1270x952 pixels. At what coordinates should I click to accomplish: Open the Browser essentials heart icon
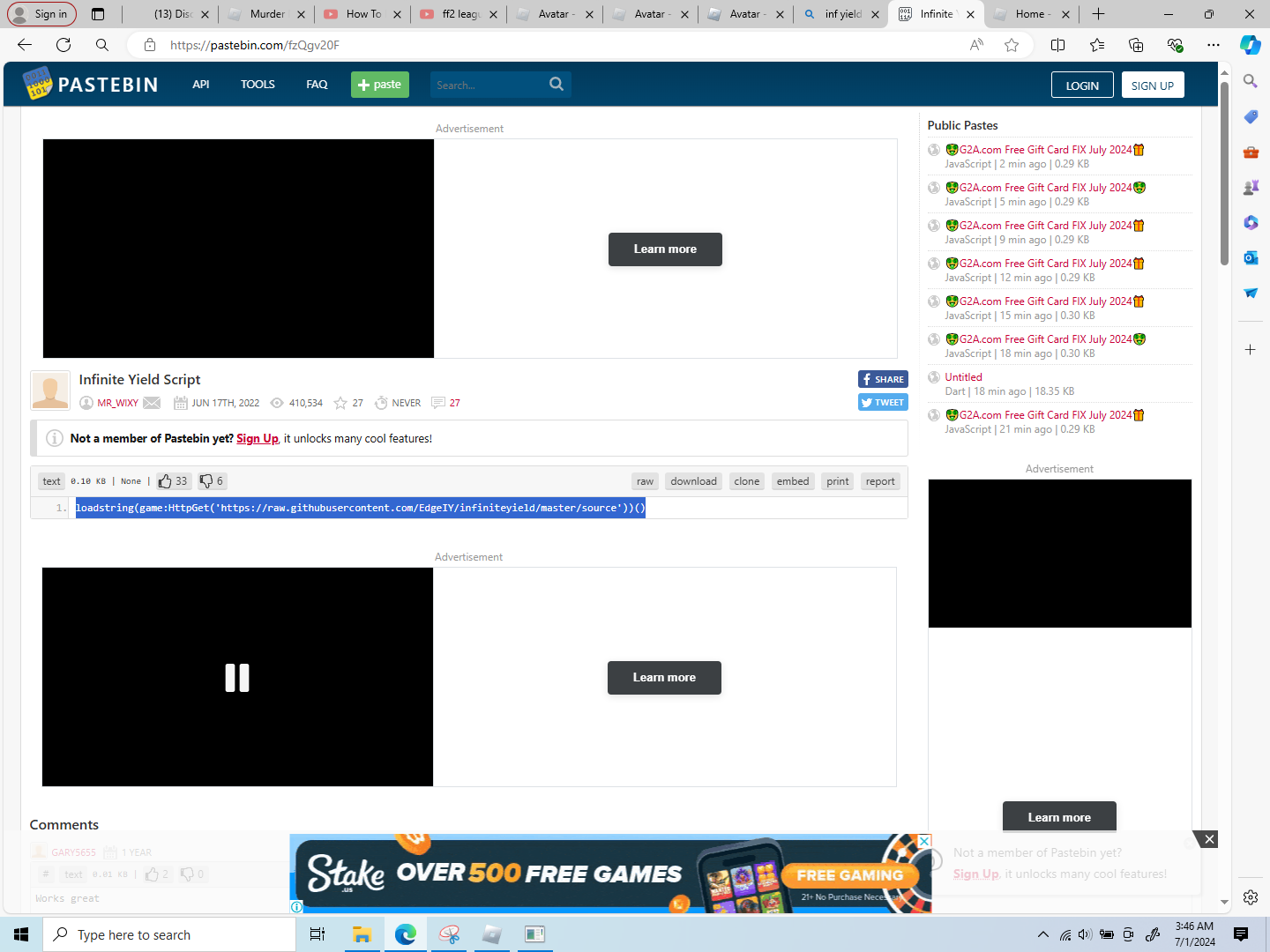pos(1175,45)
